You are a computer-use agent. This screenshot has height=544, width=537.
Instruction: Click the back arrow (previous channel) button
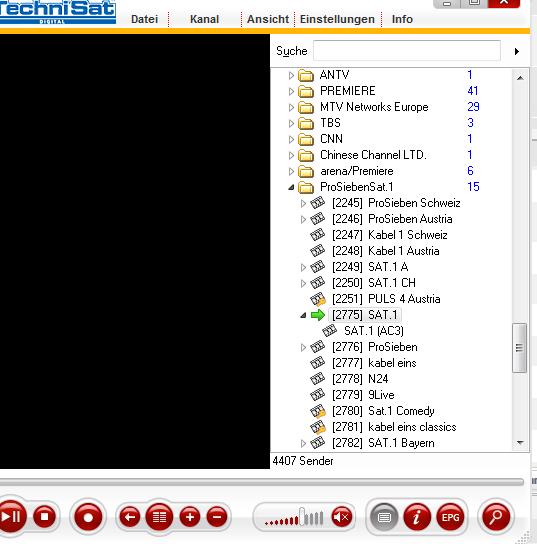tap(130, 517)
